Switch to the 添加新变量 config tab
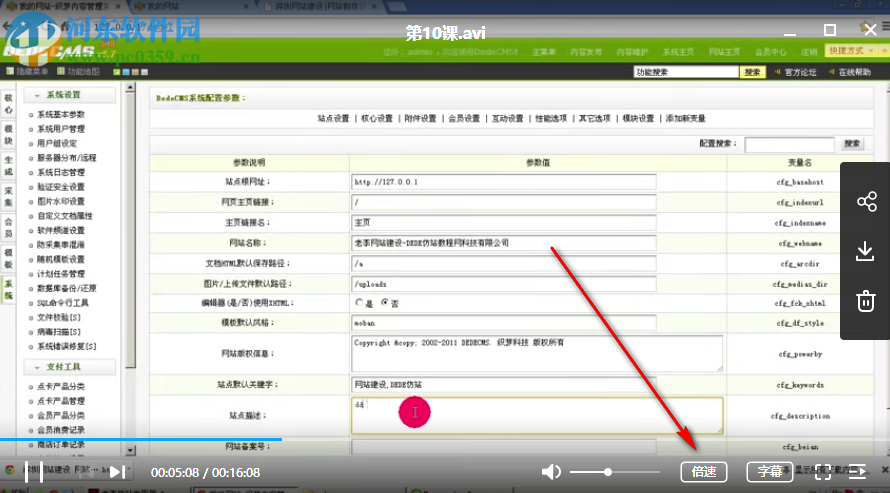The width and height of the screenshot is (890, 493). pos(686,118)
